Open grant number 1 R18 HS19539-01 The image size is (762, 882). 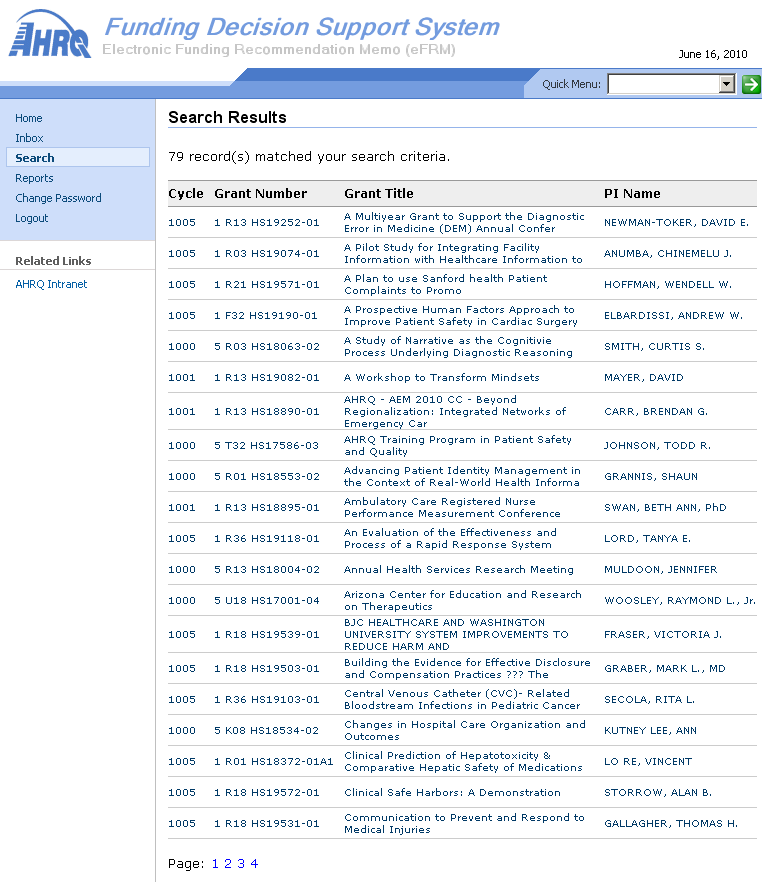coord(267,634)
